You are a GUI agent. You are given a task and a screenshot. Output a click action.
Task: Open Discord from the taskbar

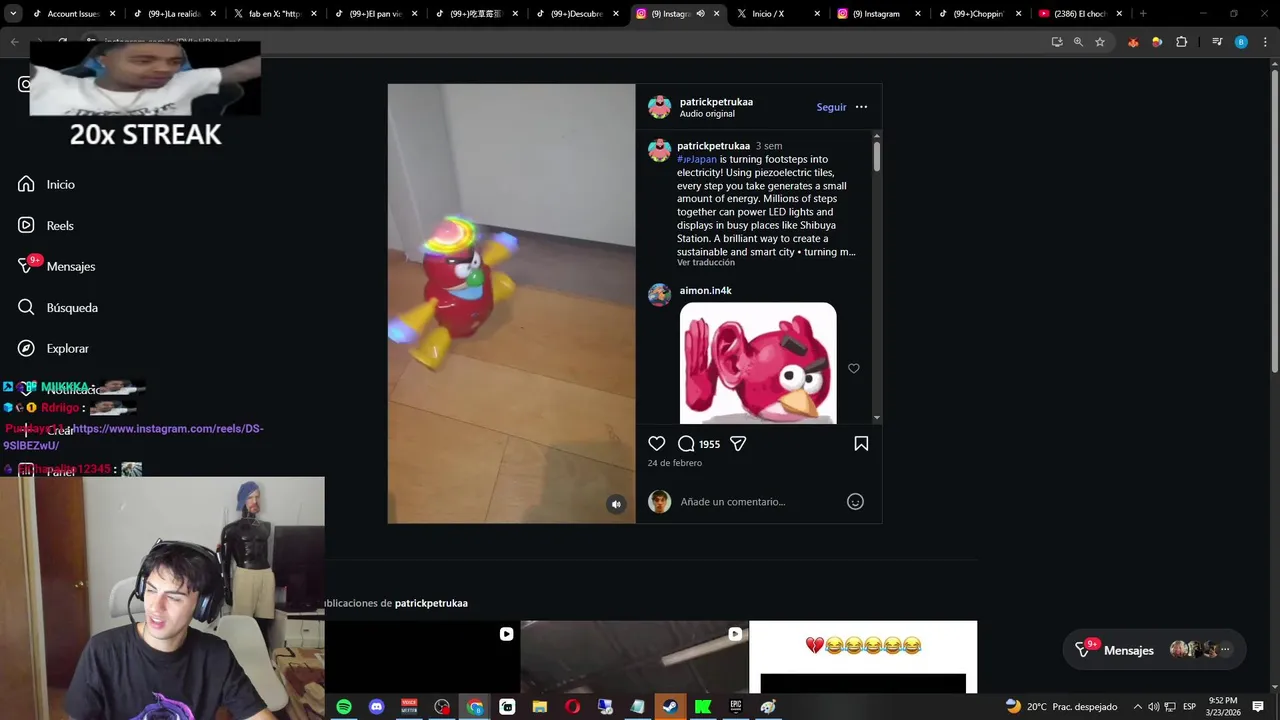(x=376, y=707)
